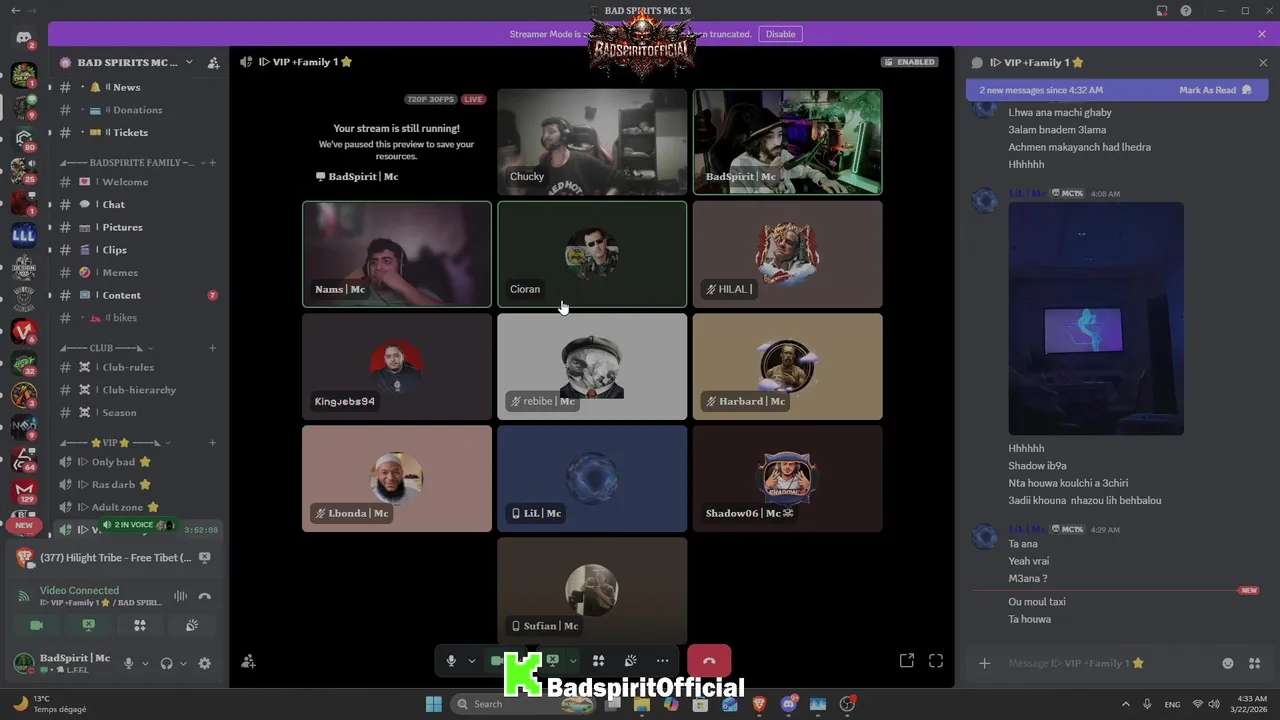Open more options in call controls
This screenshot has width=1280, height=720.
[x=662, y=661]
